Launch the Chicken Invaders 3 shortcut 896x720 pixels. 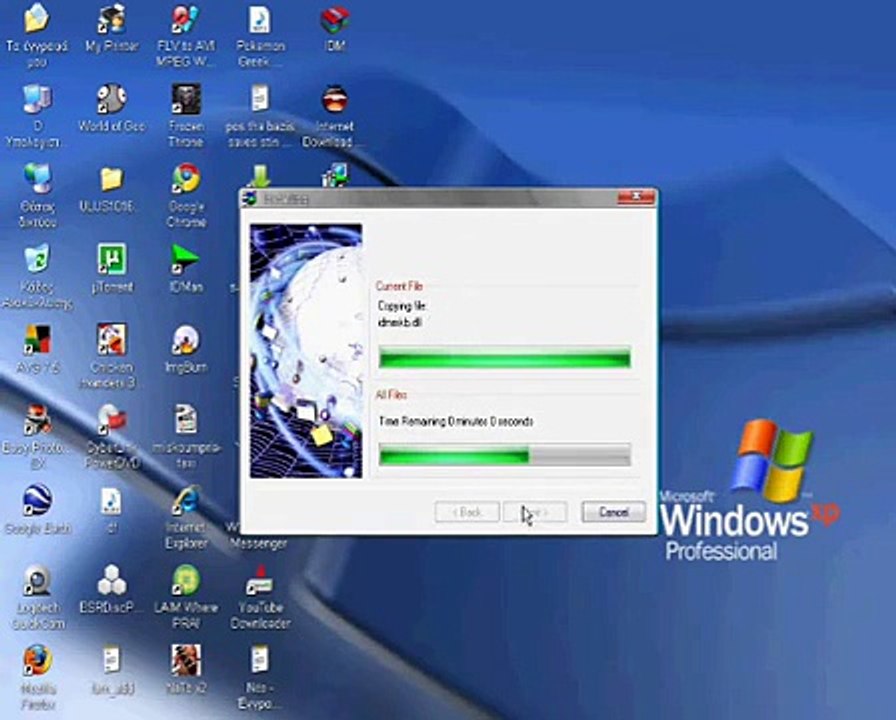[111, 339]
